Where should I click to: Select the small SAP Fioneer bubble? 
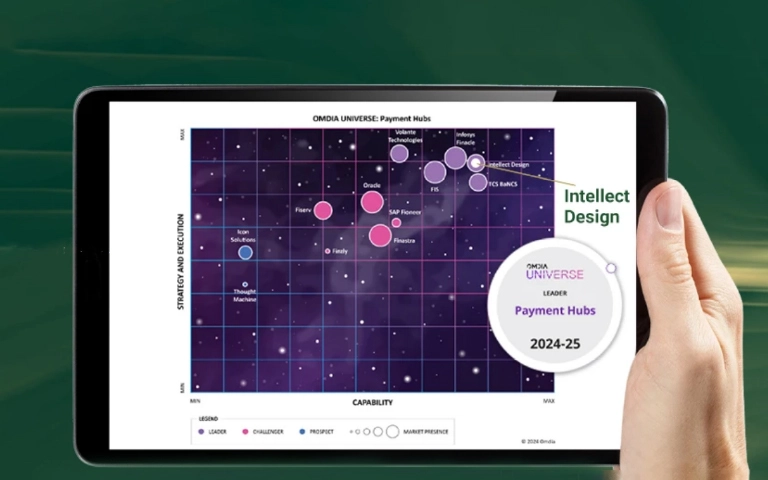[396, 223]
